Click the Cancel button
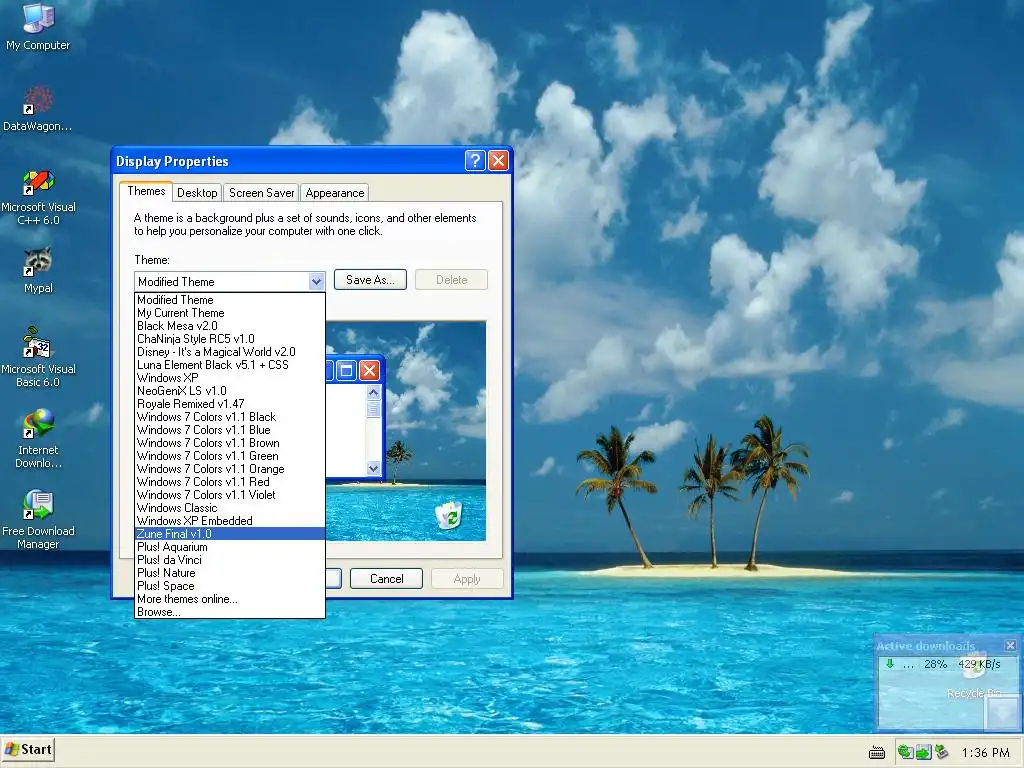Screen dimensions: 1024x768 387,579
